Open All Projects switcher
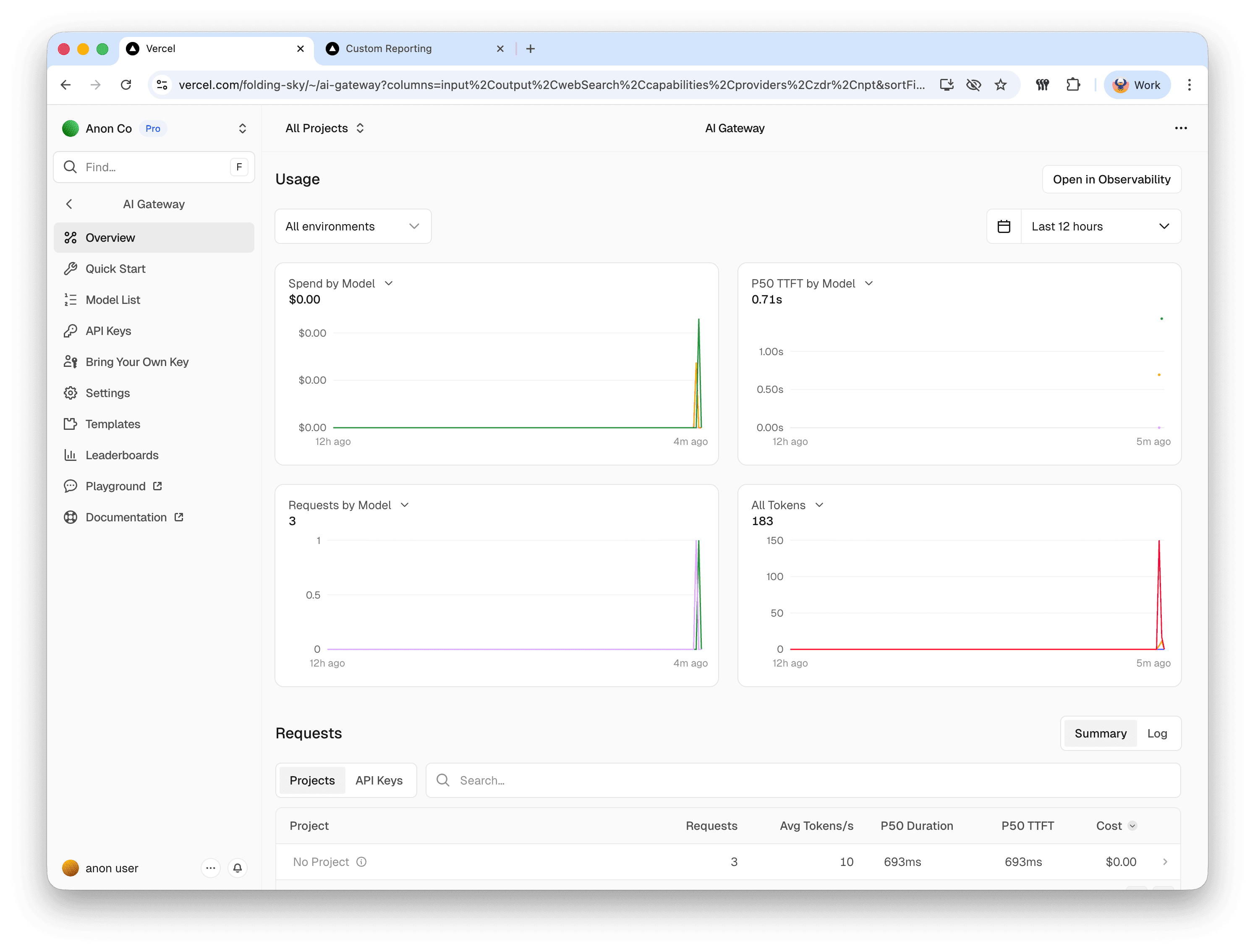 tap(324, 128)
